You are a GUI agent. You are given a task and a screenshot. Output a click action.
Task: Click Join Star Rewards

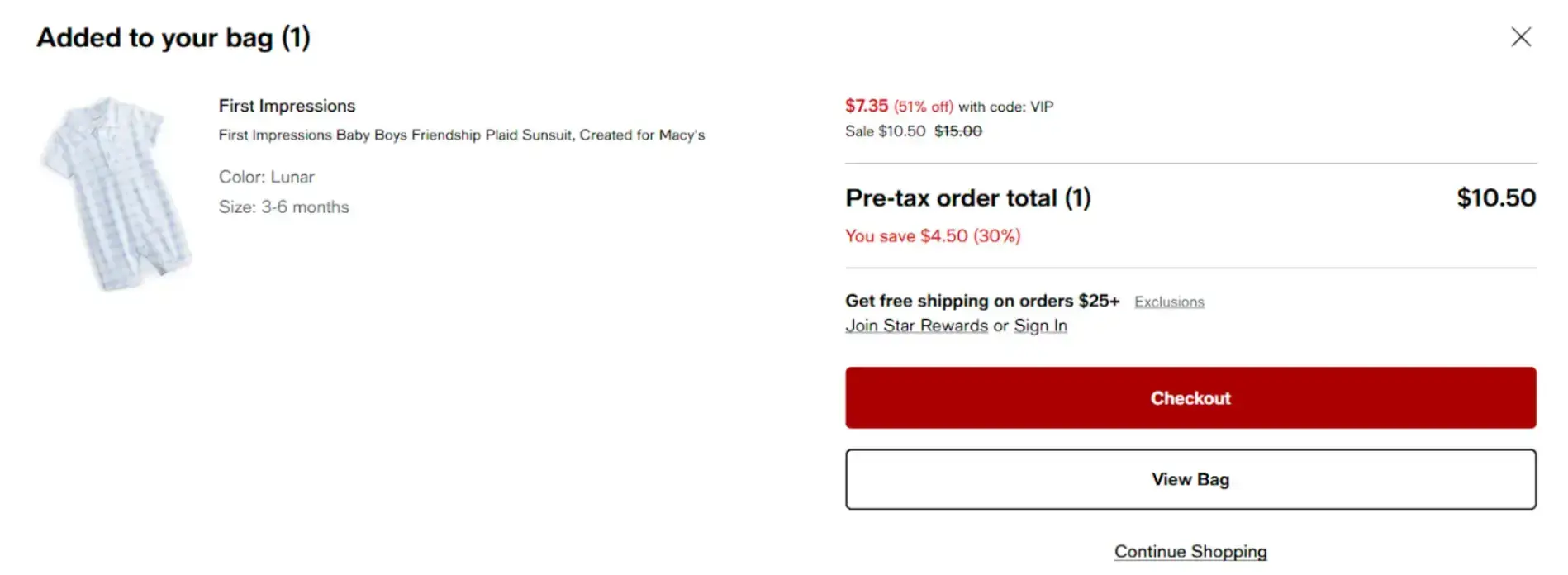917,326
